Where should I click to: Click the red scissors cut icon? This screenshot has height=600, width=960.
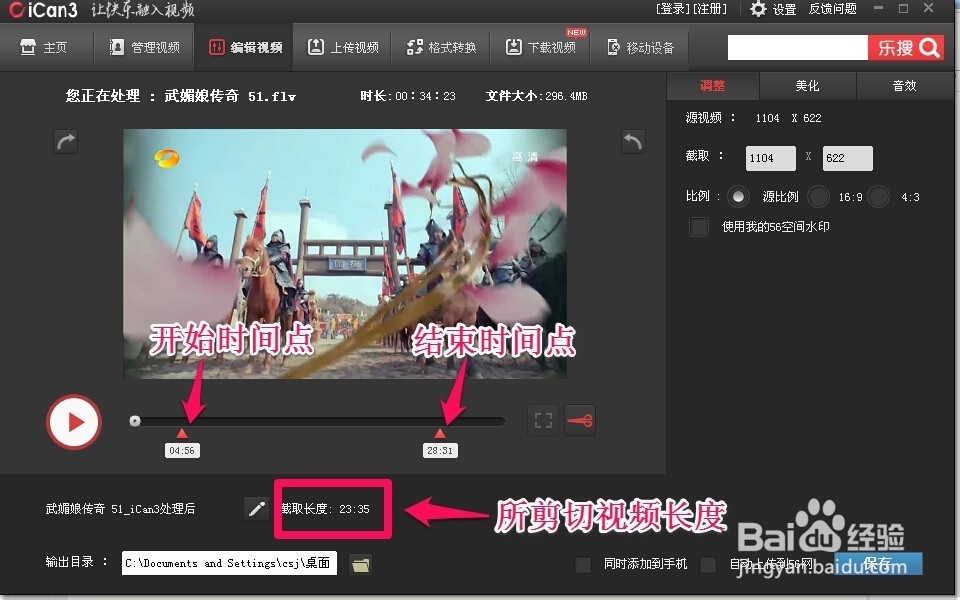point(580,421)
